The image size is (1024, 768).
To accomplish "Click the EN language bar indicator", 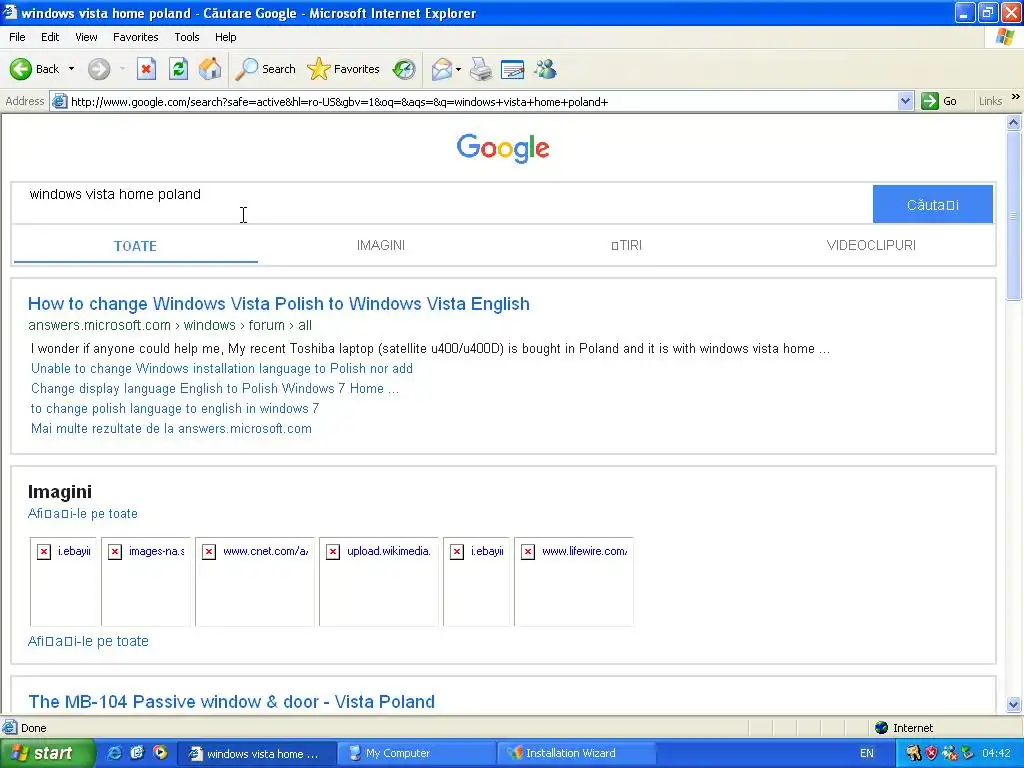I will point(867,753).
